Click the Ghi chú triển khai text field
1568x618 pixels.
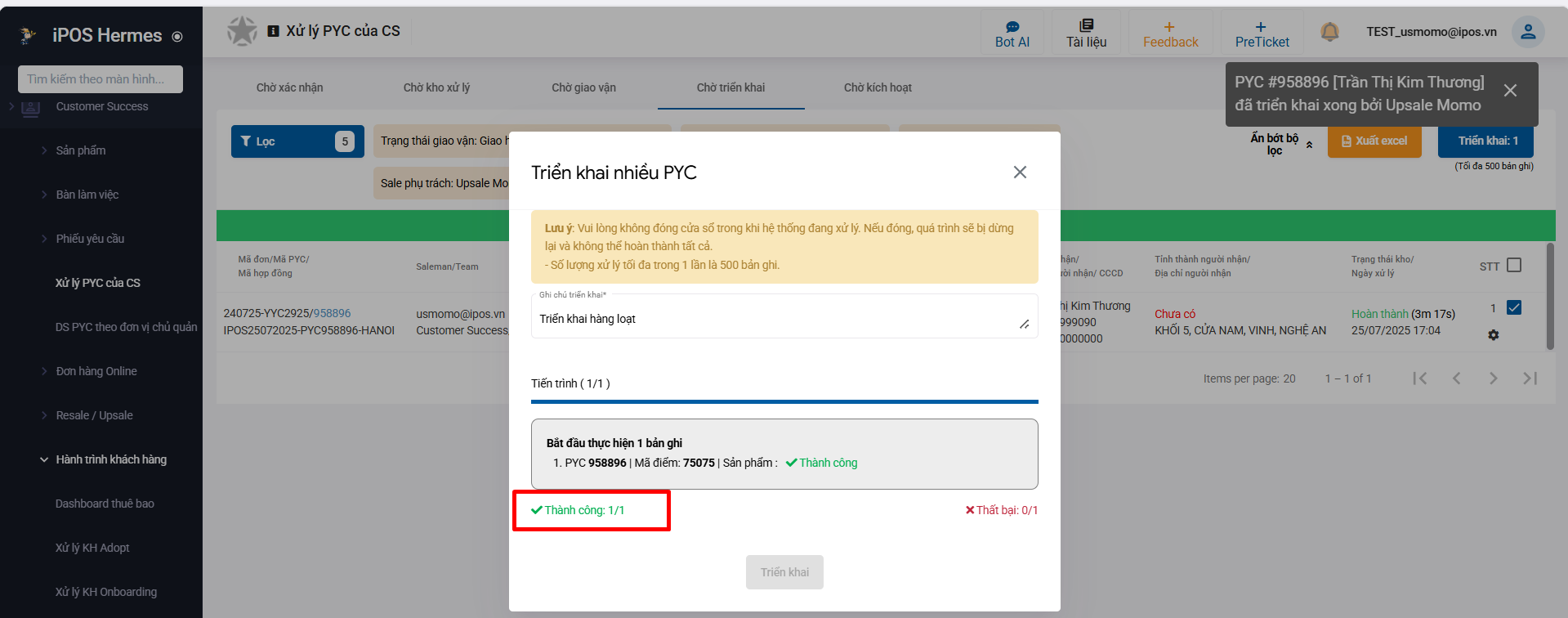pyautogui.click(x=776, y=319)
